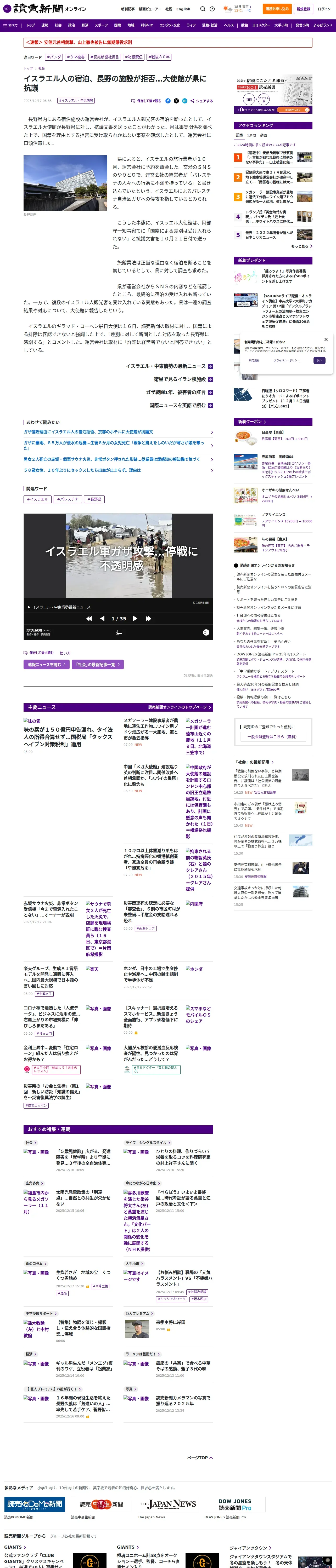
Task: Click the #イスラエル related keyword tag
Action: click(38, 499)
